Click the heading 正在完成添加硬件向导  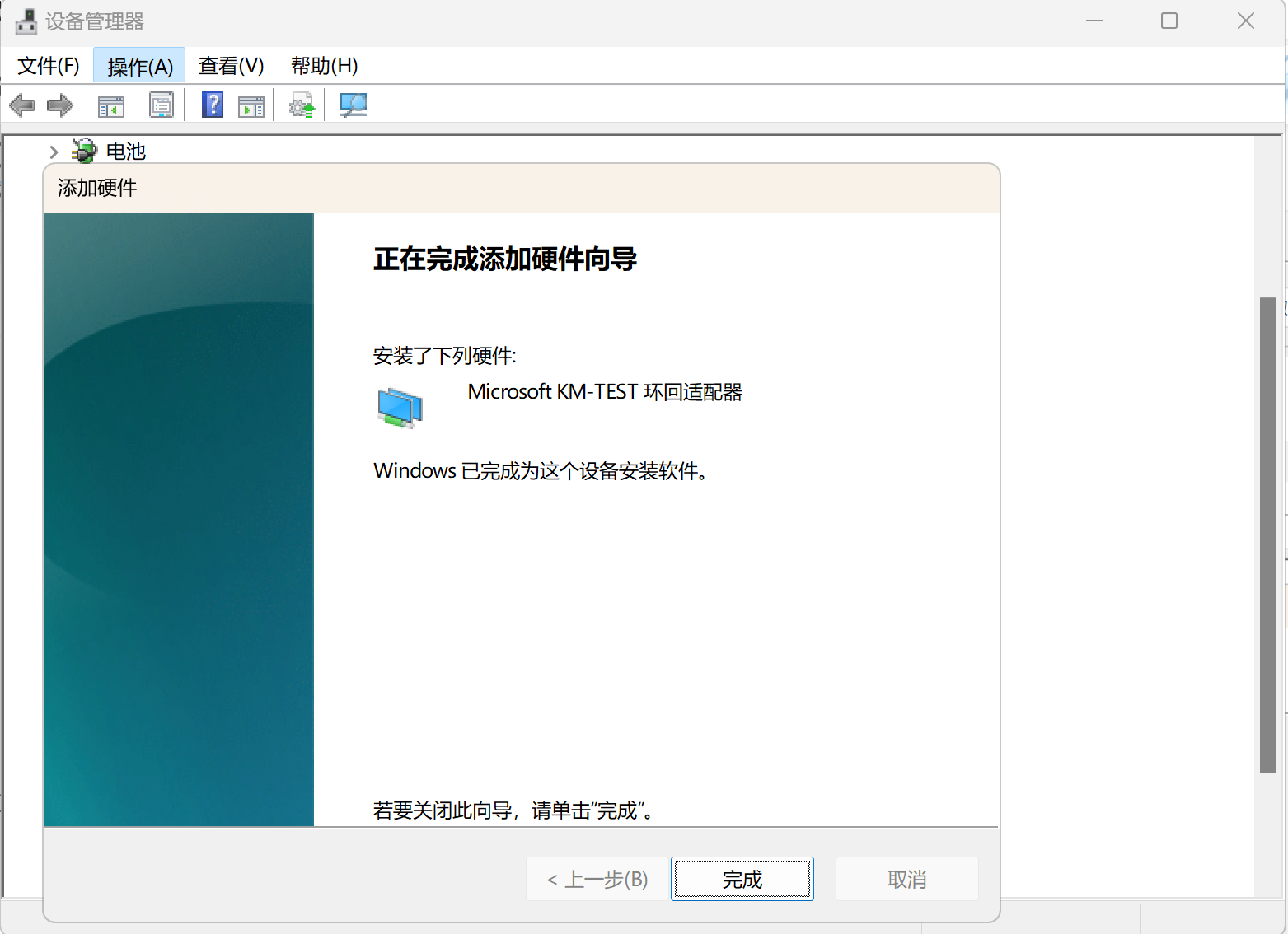(505, 259)
